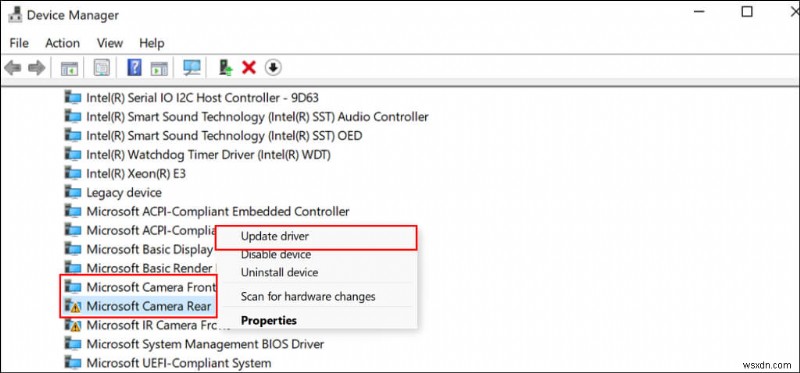
Task: Open the File menu
Action: coord(19,43)
